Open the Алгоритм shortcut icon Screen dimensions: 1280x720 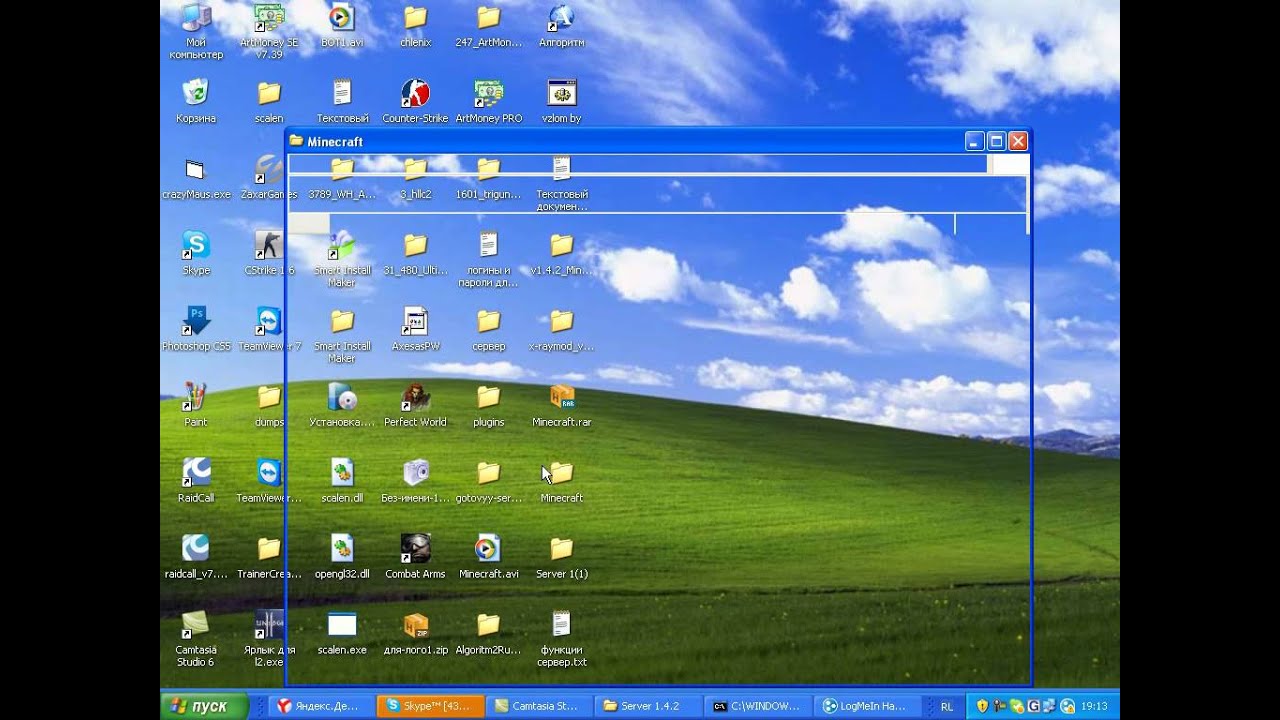[562, 26]
